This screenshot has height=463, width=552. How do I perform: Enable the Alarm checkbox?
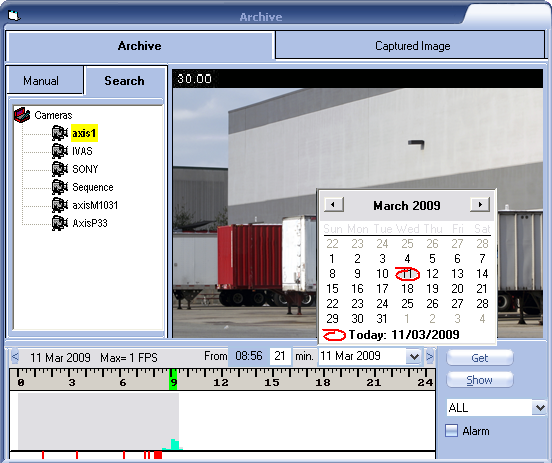[451, 431]
